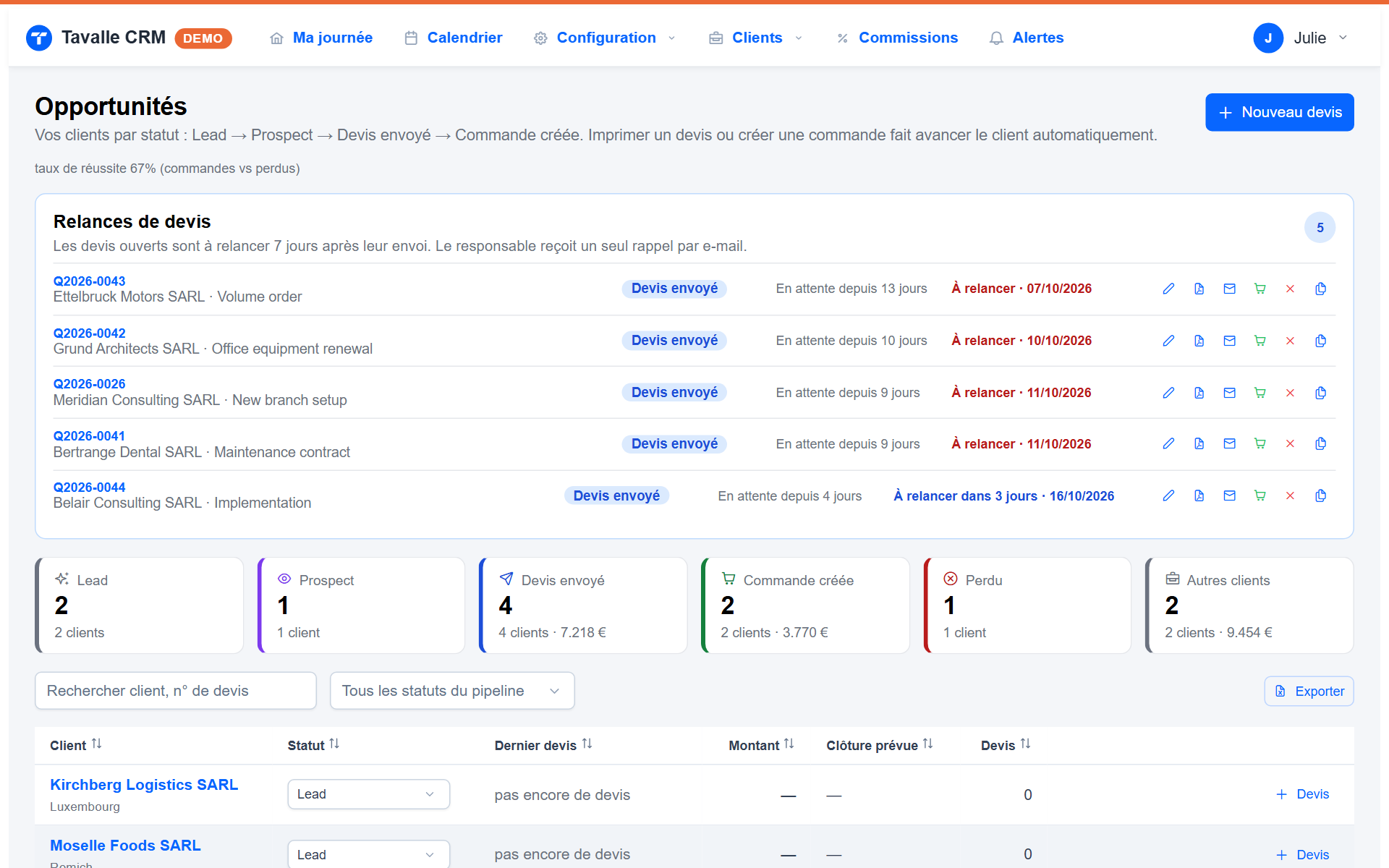
Task: Click the Commande créée cart icon card
Action: (x=805, y=605)
